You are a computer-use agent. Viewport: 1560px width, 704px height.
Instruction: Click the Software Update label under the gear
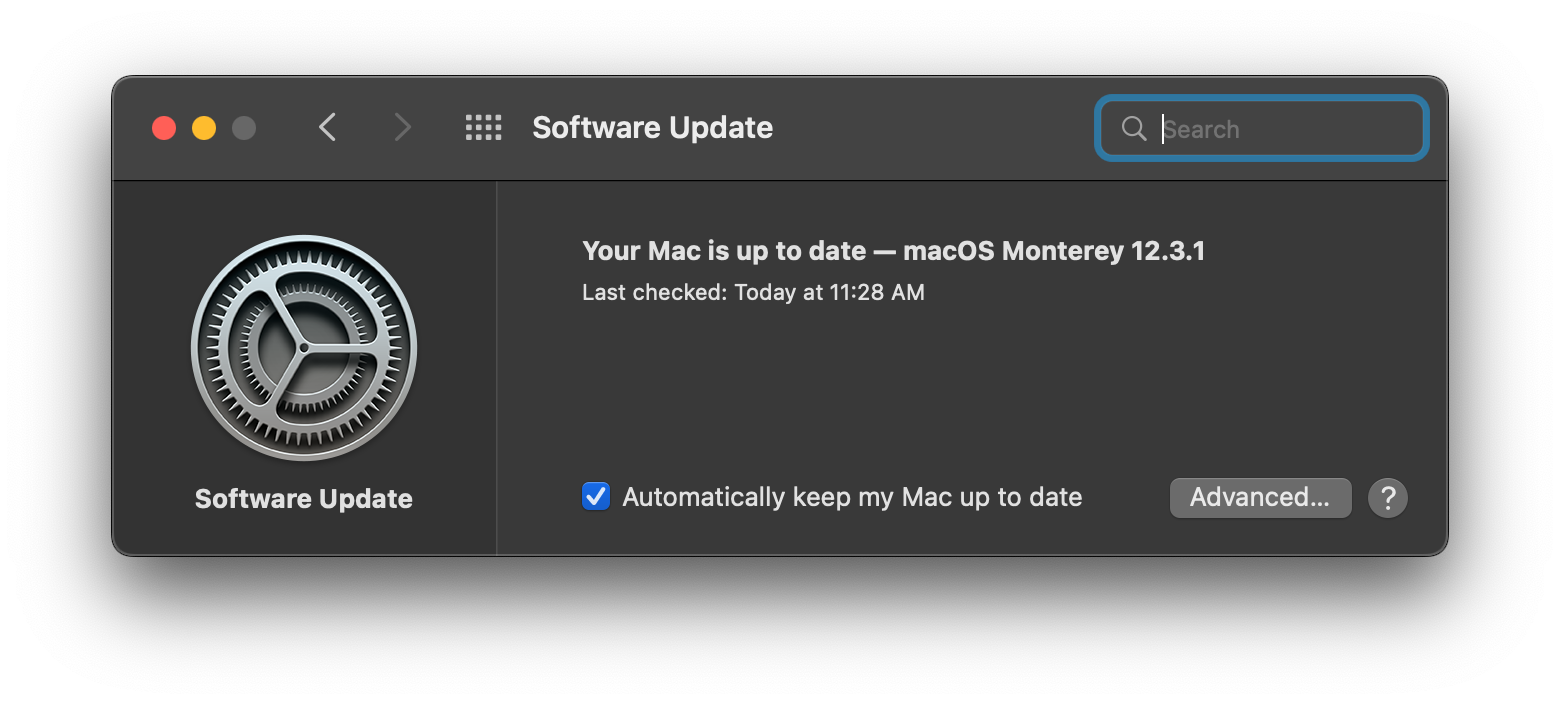click(304, 499)
